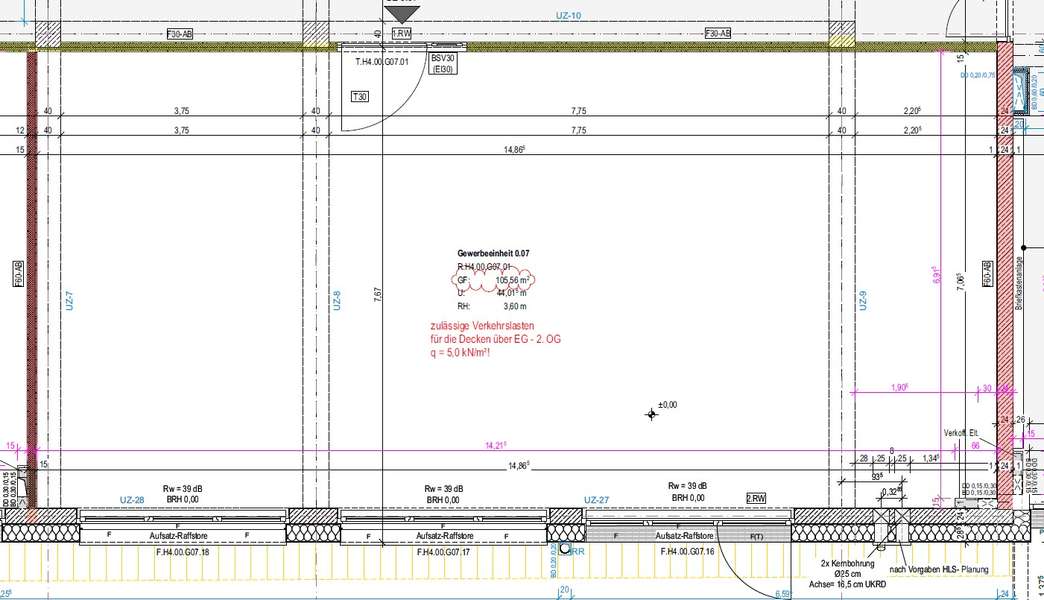Select window label F.H4.00.G07.18

click(183, 551)
